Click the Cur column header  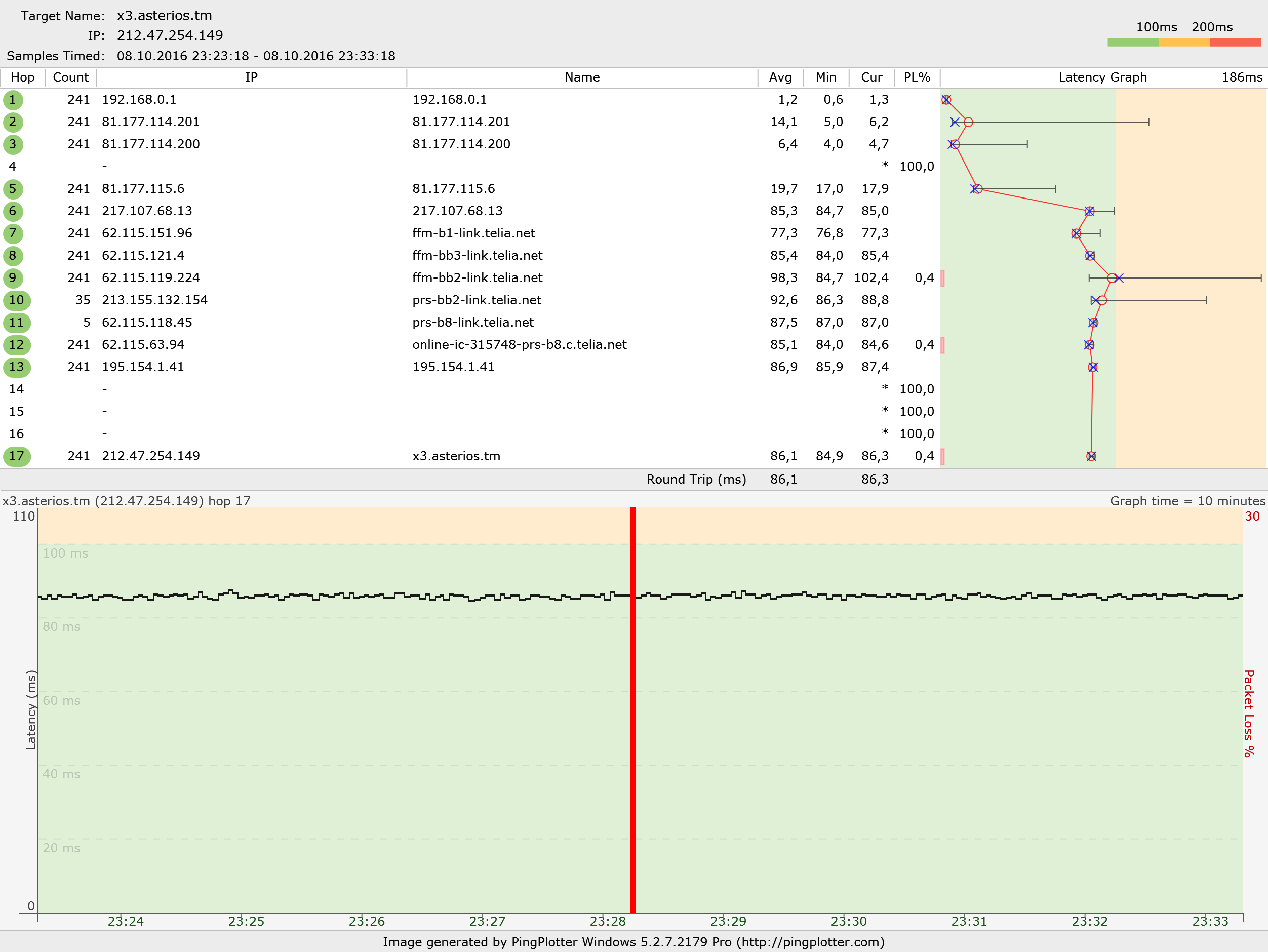pos(871,77)
